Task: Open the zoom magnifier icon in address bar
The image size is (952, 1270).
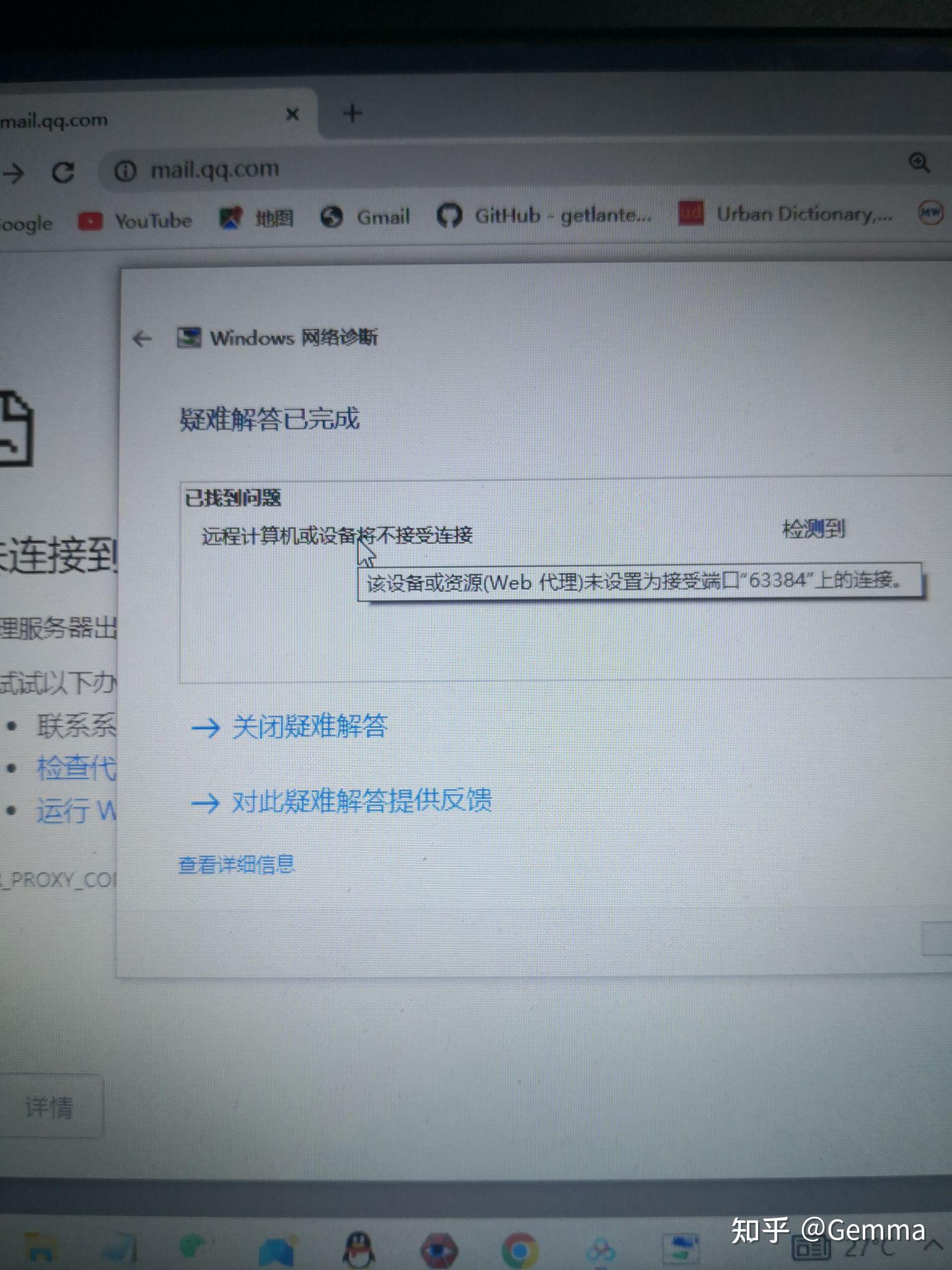Action: [919, 163]
